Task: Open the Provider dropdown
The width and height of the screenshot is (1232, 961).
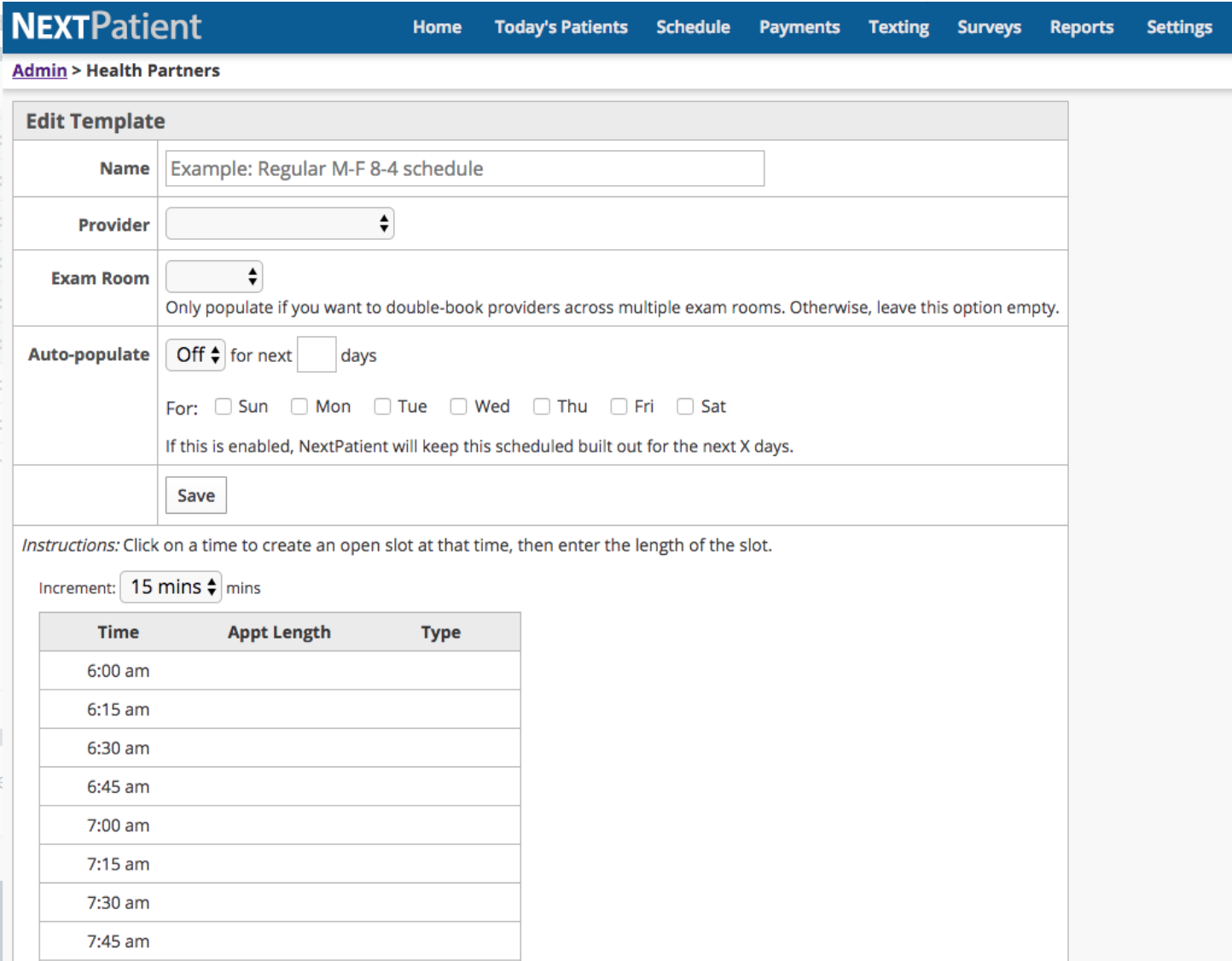Action: pyautogui.click(x=280, y=223)
